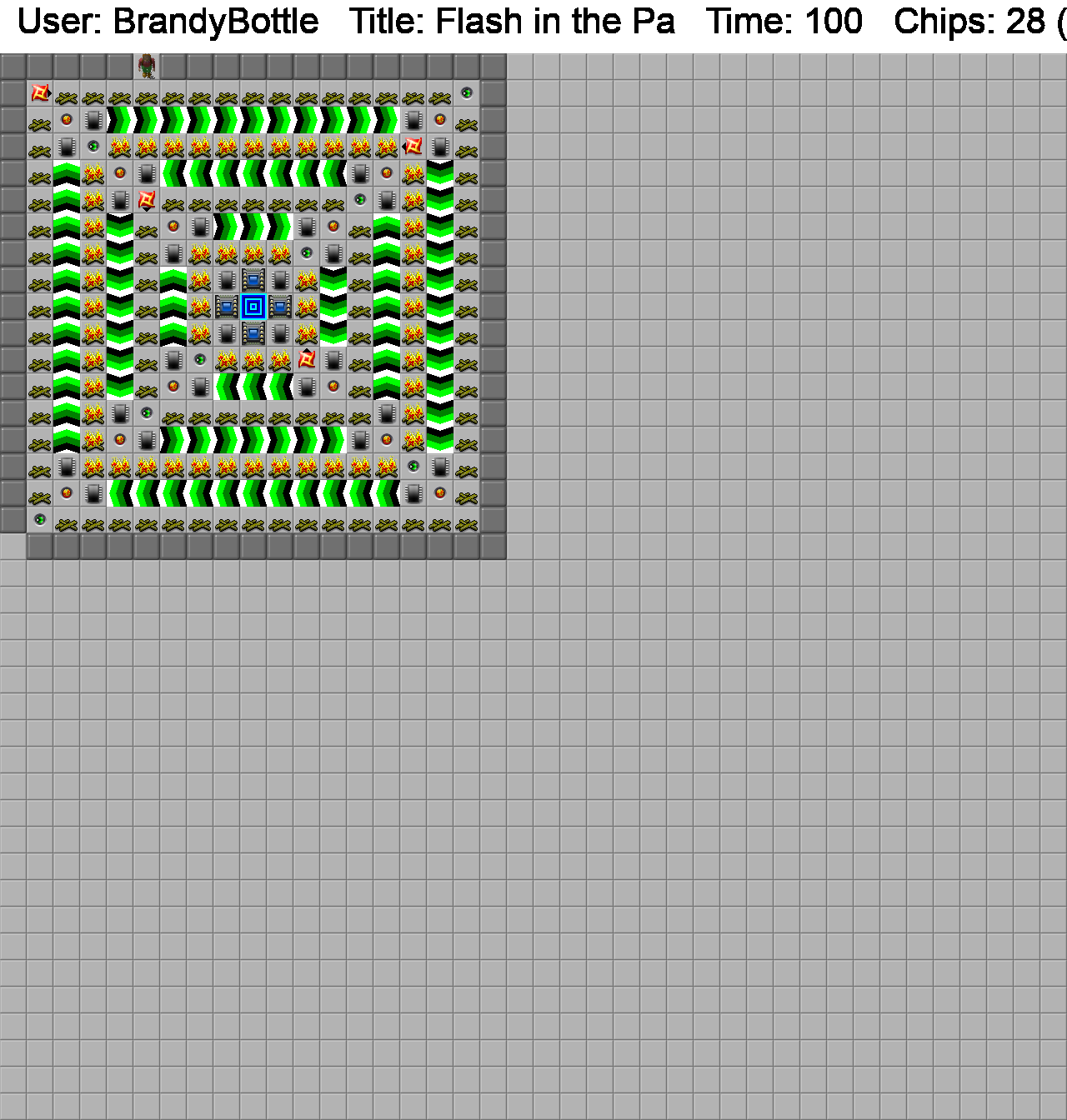Click the 'Title: Flash in the Pa' text
Screen dimensions: 1067x1120
pos(512,22)
